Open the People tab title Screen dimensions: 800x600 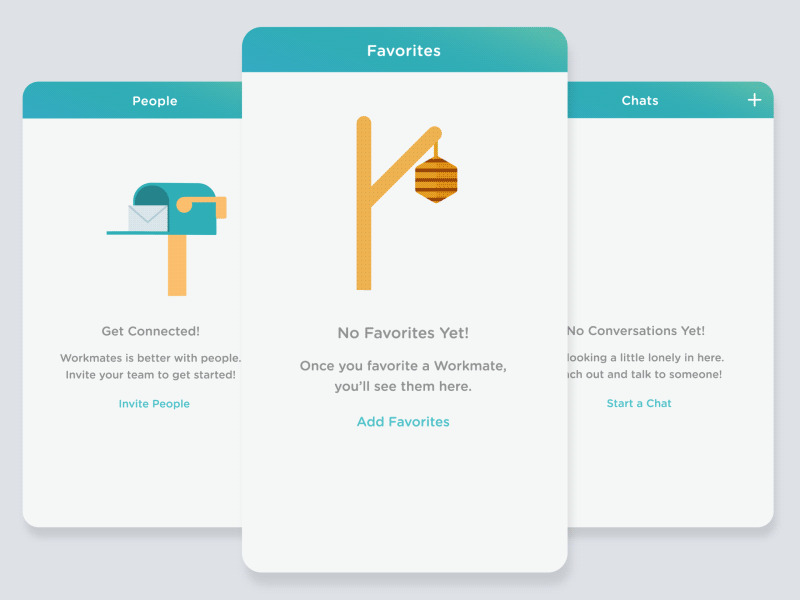pos(155,101)
